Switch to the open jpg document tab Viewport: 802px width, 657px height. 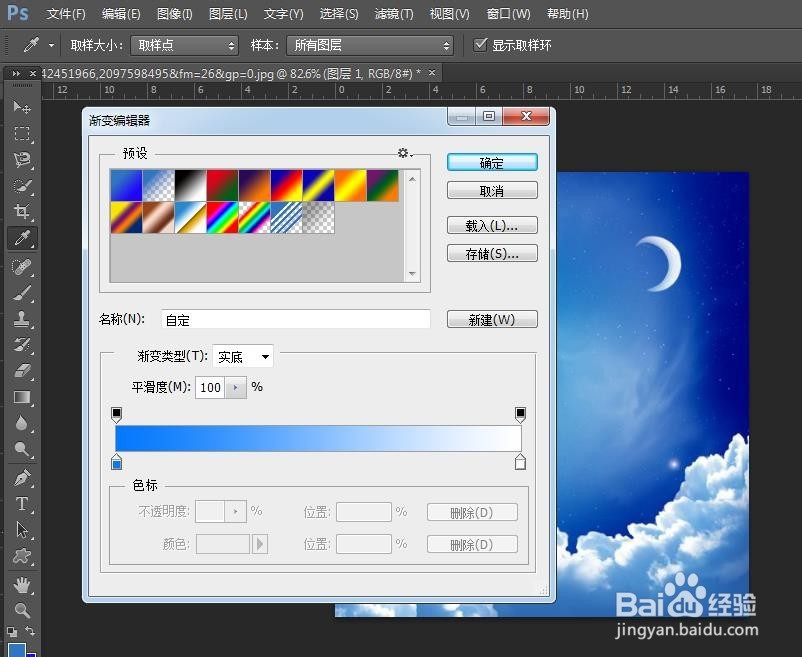click(230, 73)
